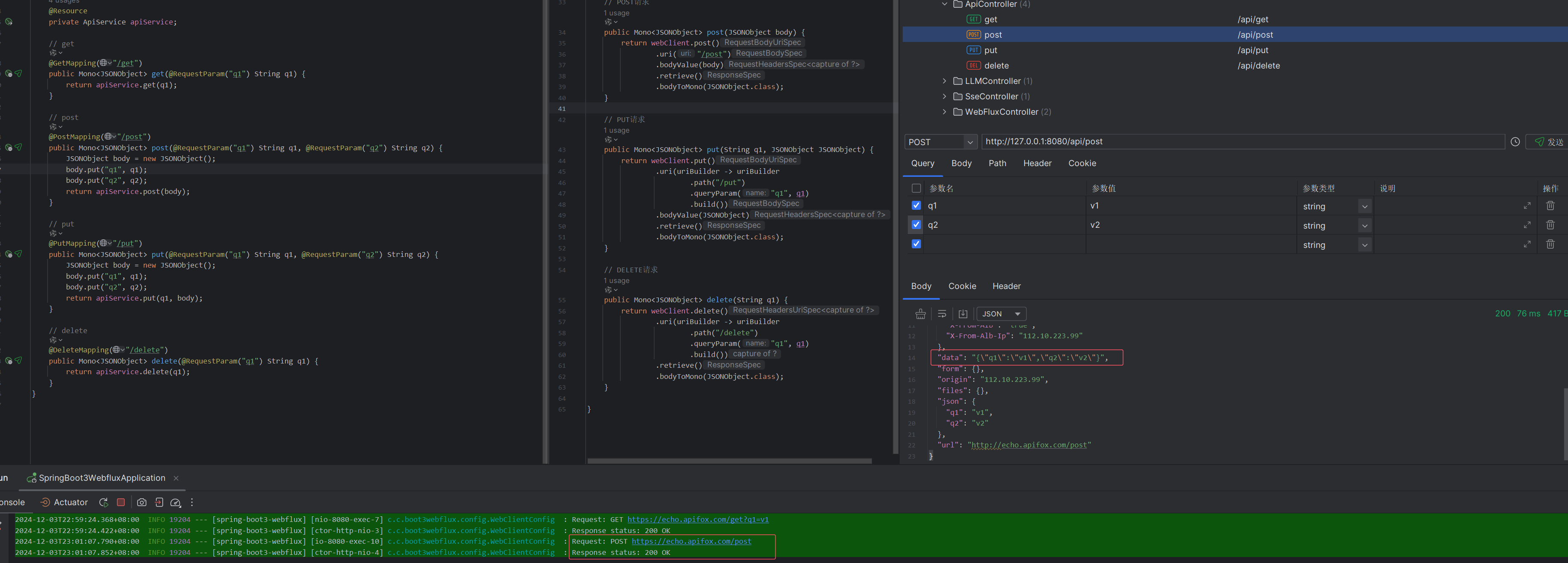Click the gutter bean icon beside apiService field
The image size is (1568, 563).
[x=9, y=22]
